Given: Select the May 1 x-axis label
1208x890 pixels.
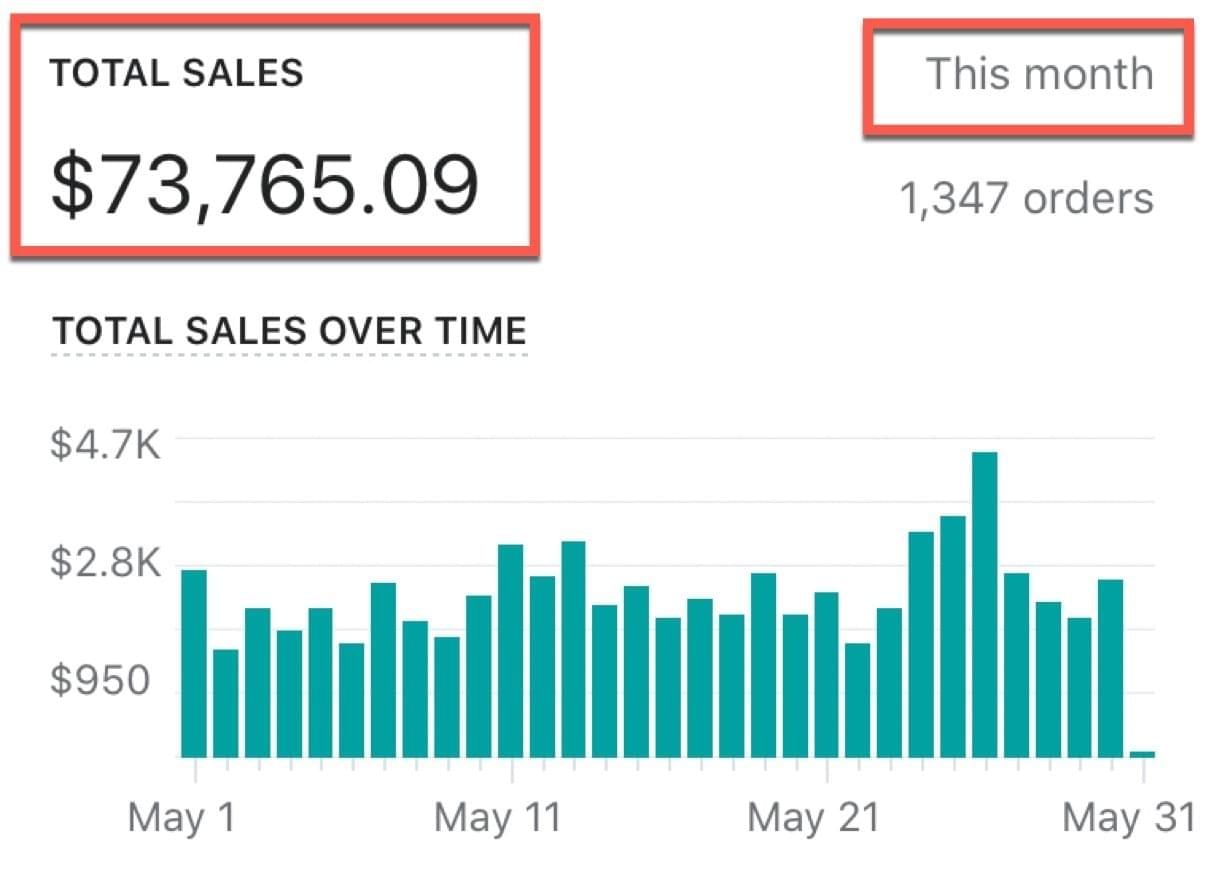Looking at the screenshot, I should pyautogui.click(x=181, y=818).
